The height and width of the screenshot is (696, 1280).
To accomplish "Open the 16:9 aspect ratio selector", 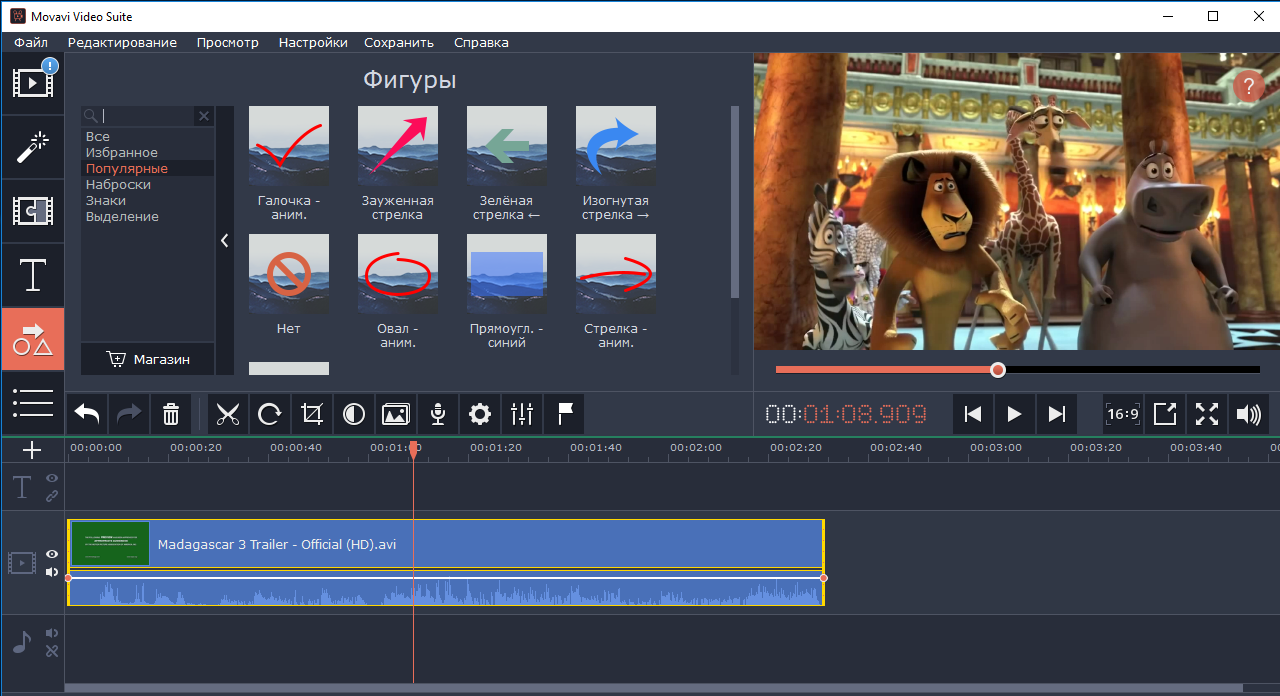I will pyautogui.click(x=1123, y=414).
